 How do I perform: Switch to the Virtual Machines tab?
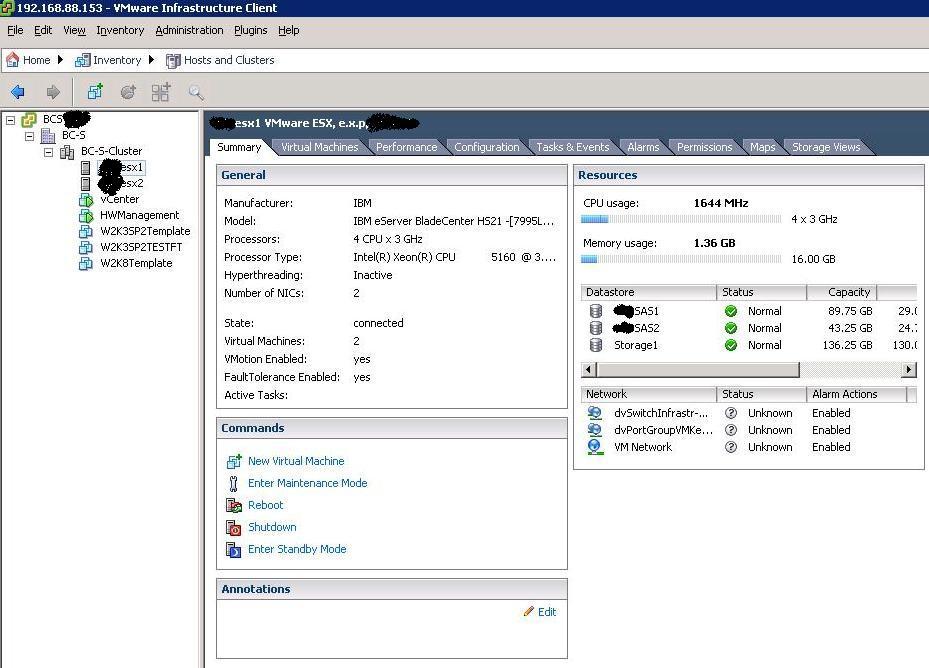click(319, 147)
